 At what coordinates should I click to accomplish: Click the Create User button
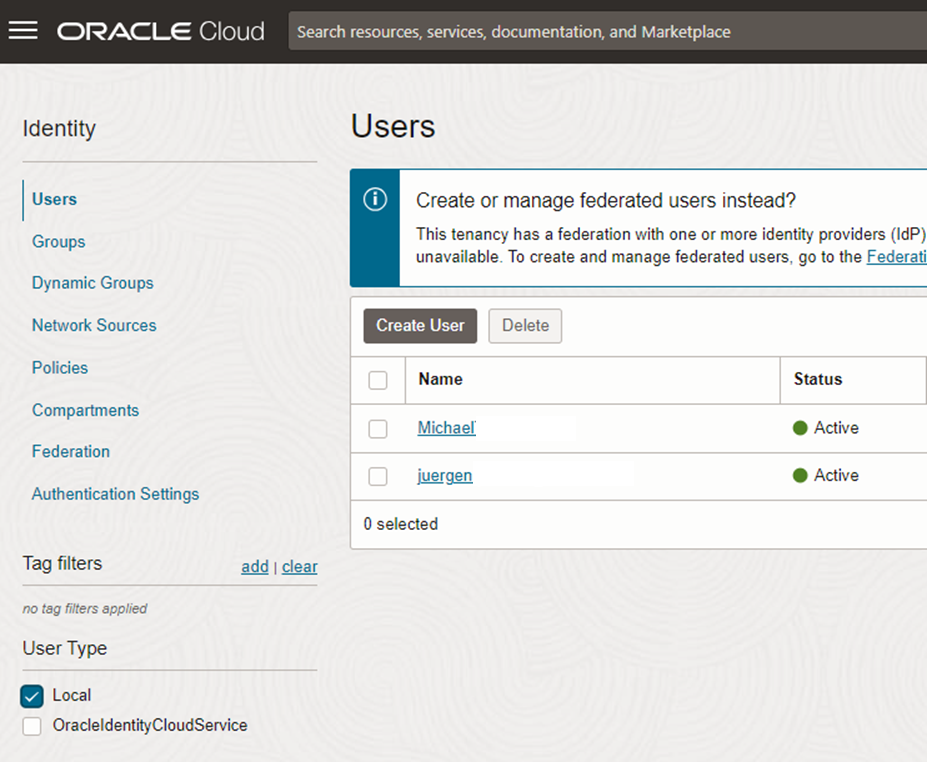pos(420,326)
